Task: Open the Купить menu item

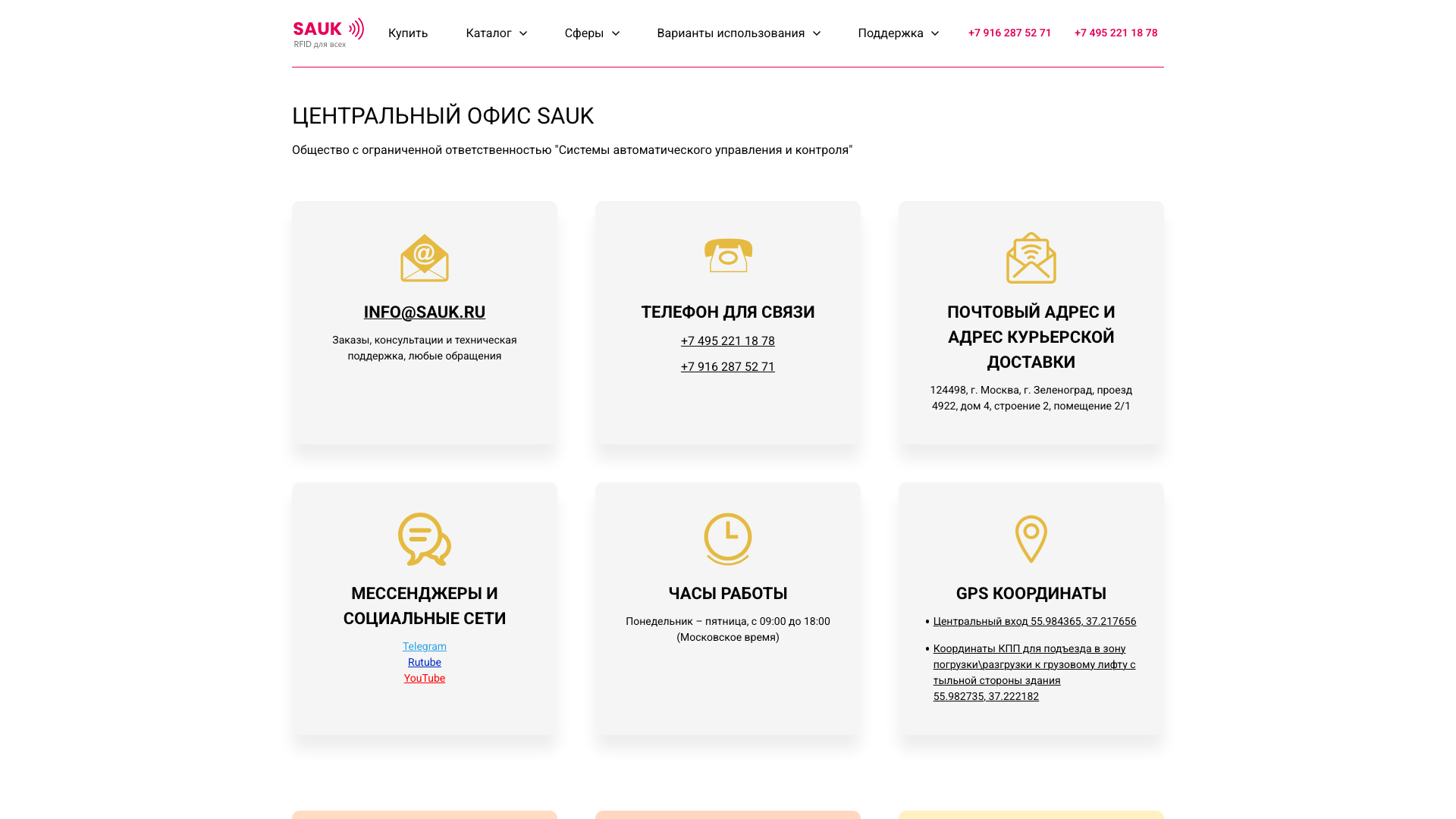Action: pos(408,33)
